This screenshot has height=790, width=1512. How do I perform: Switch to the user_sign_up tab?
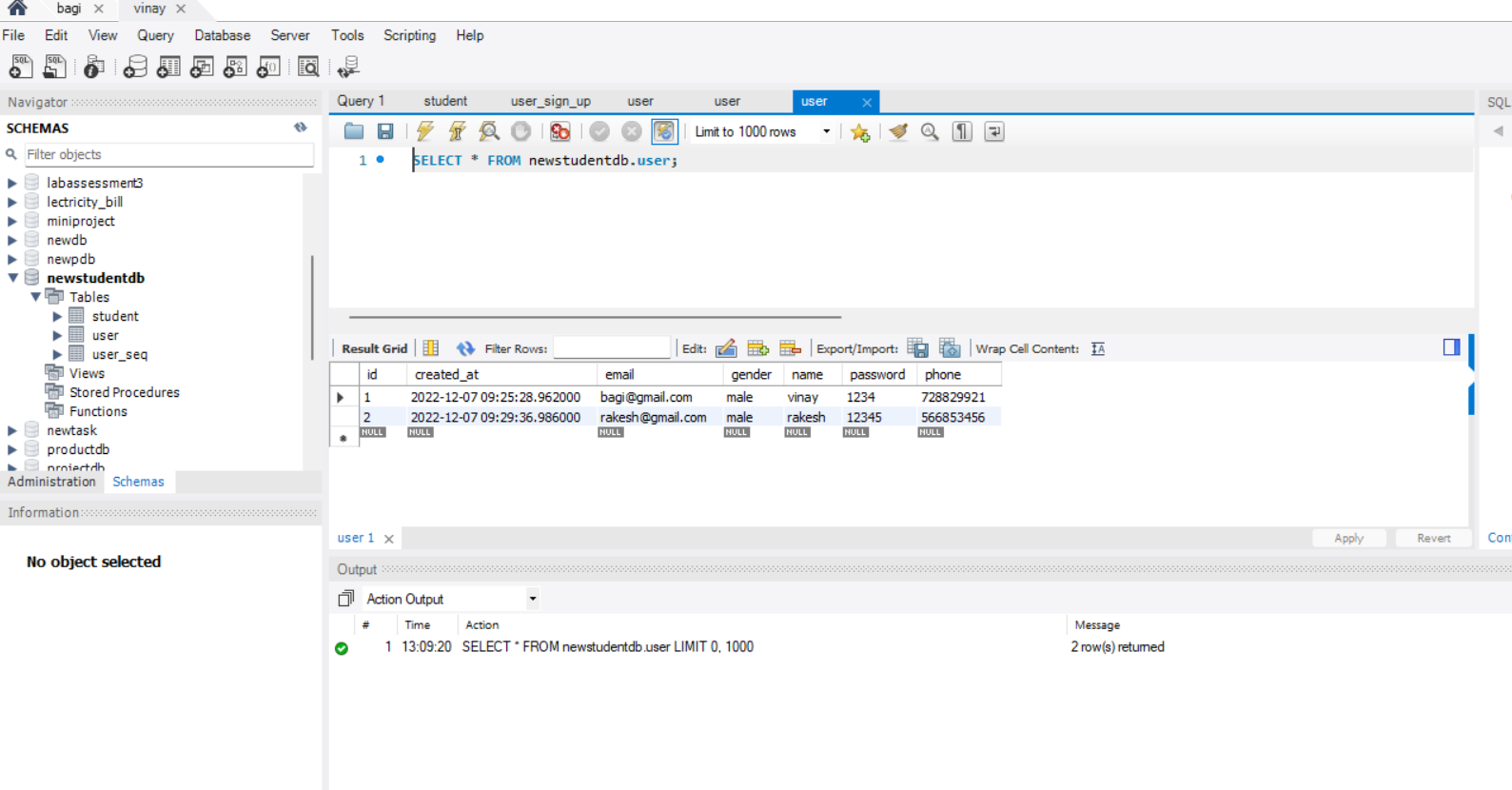pos(550,101)
